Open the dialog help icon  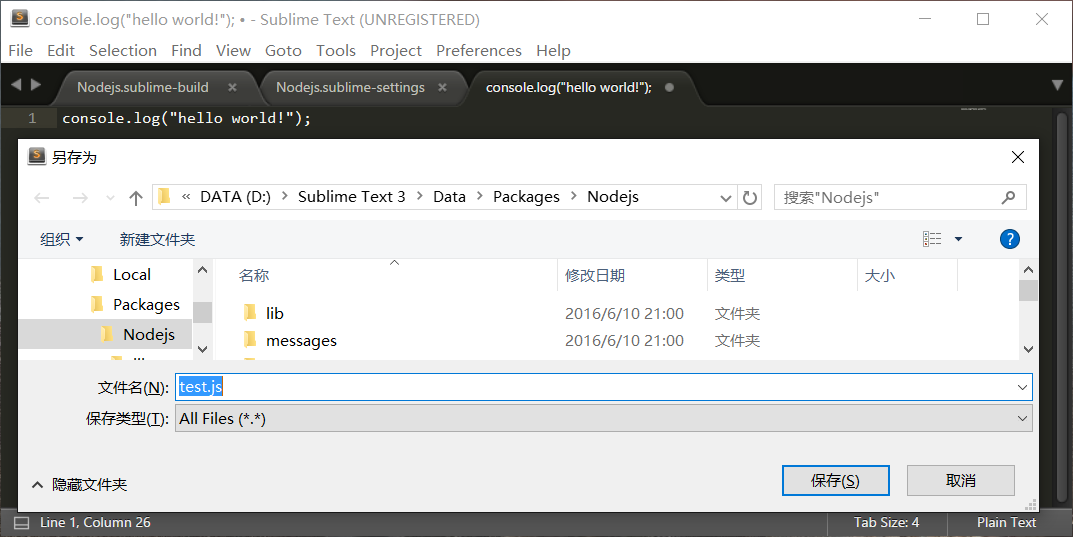[x=1009, y=239]
